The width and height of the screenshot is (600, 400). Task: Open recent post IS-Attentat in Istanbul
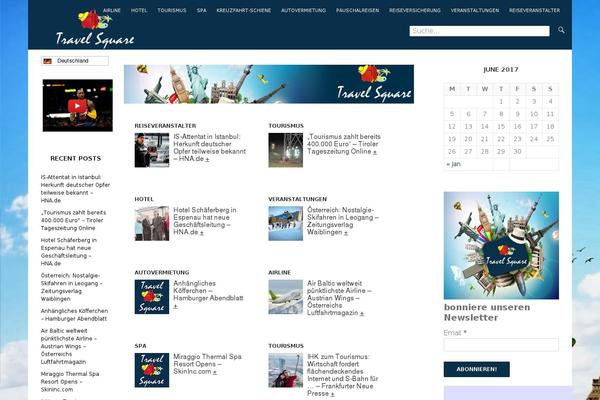(75, 189)
